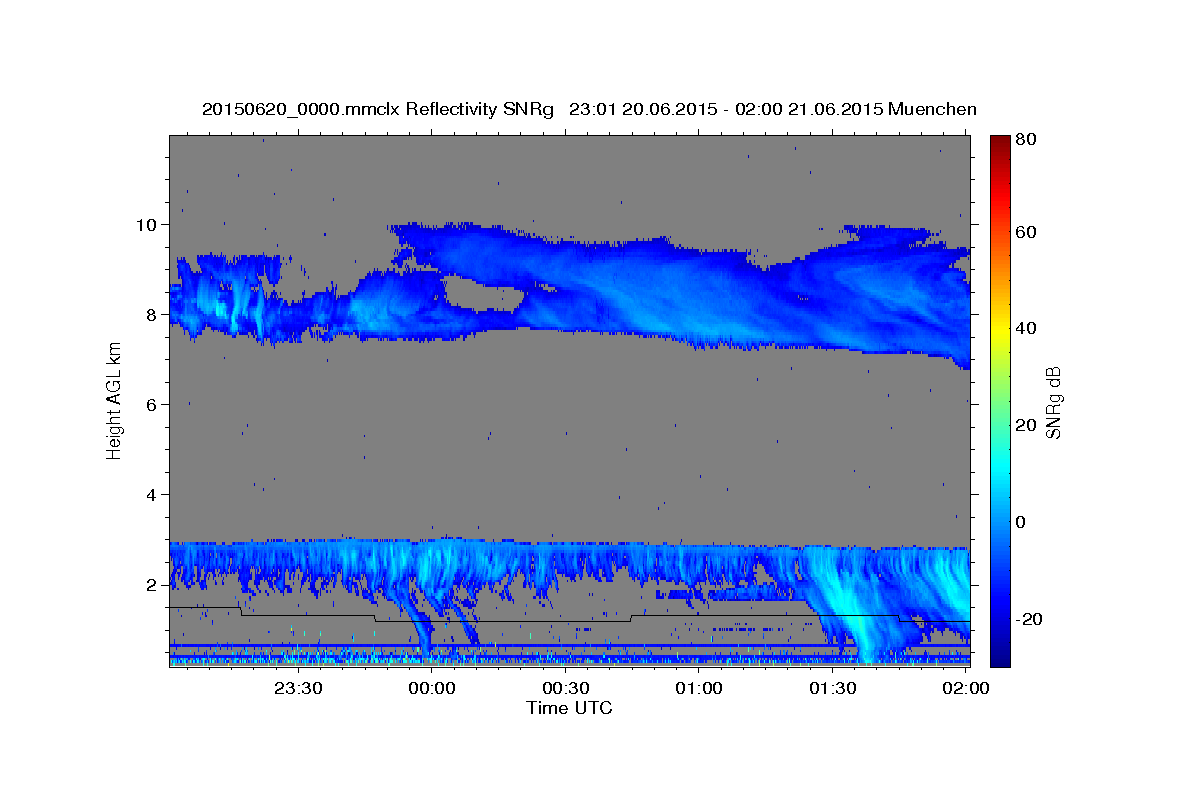Click the oval hole in the cirrus cloud
This screenshot has width=1200, height=800.
(x=483, y=294)
